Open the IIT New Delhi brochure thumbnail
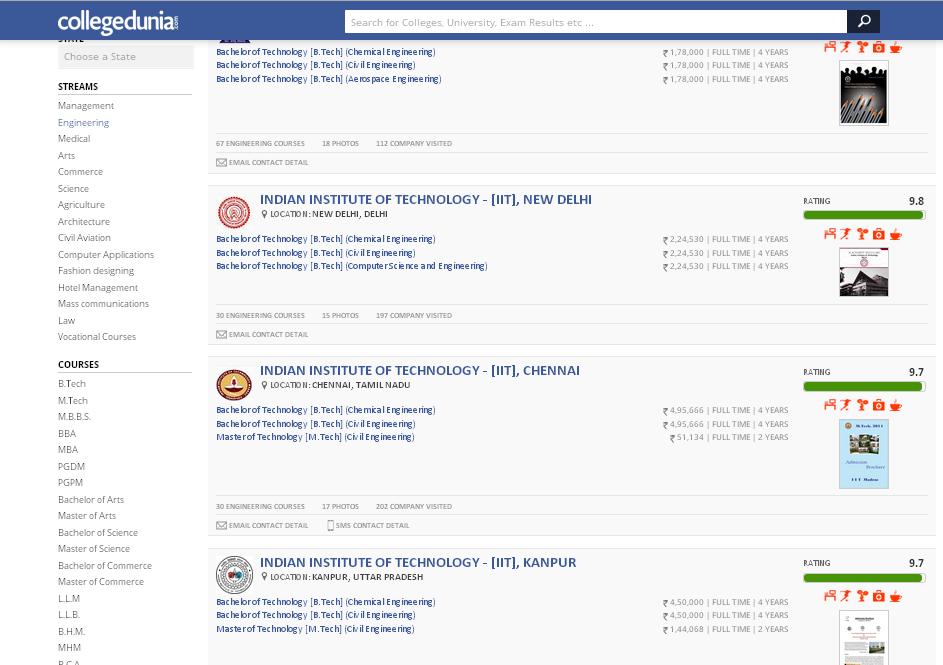The image size is (943, 665). click(x=864, y=272)
